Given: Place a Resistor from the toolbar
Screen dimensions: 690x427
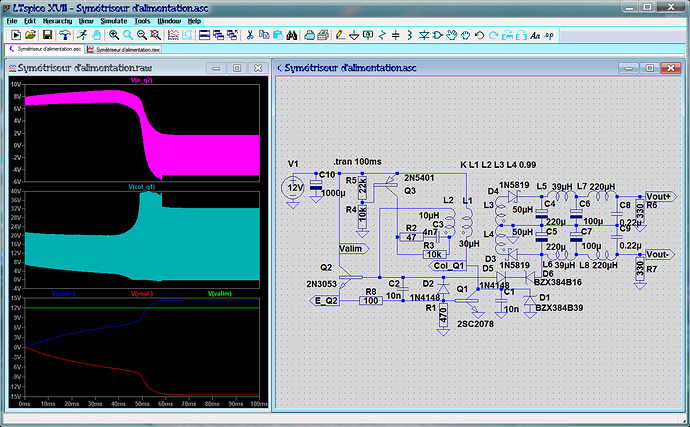Looking at the screenshot, I should click(x=382, y=35).
